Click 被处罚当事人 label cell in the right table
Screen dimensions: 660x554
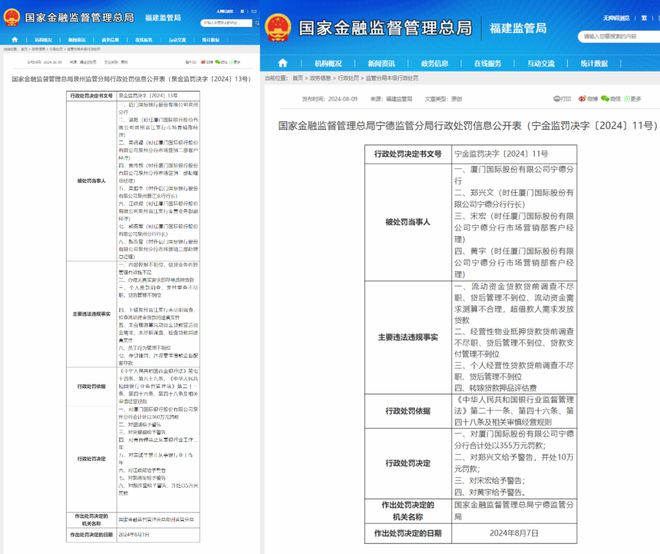pos(407,222)
